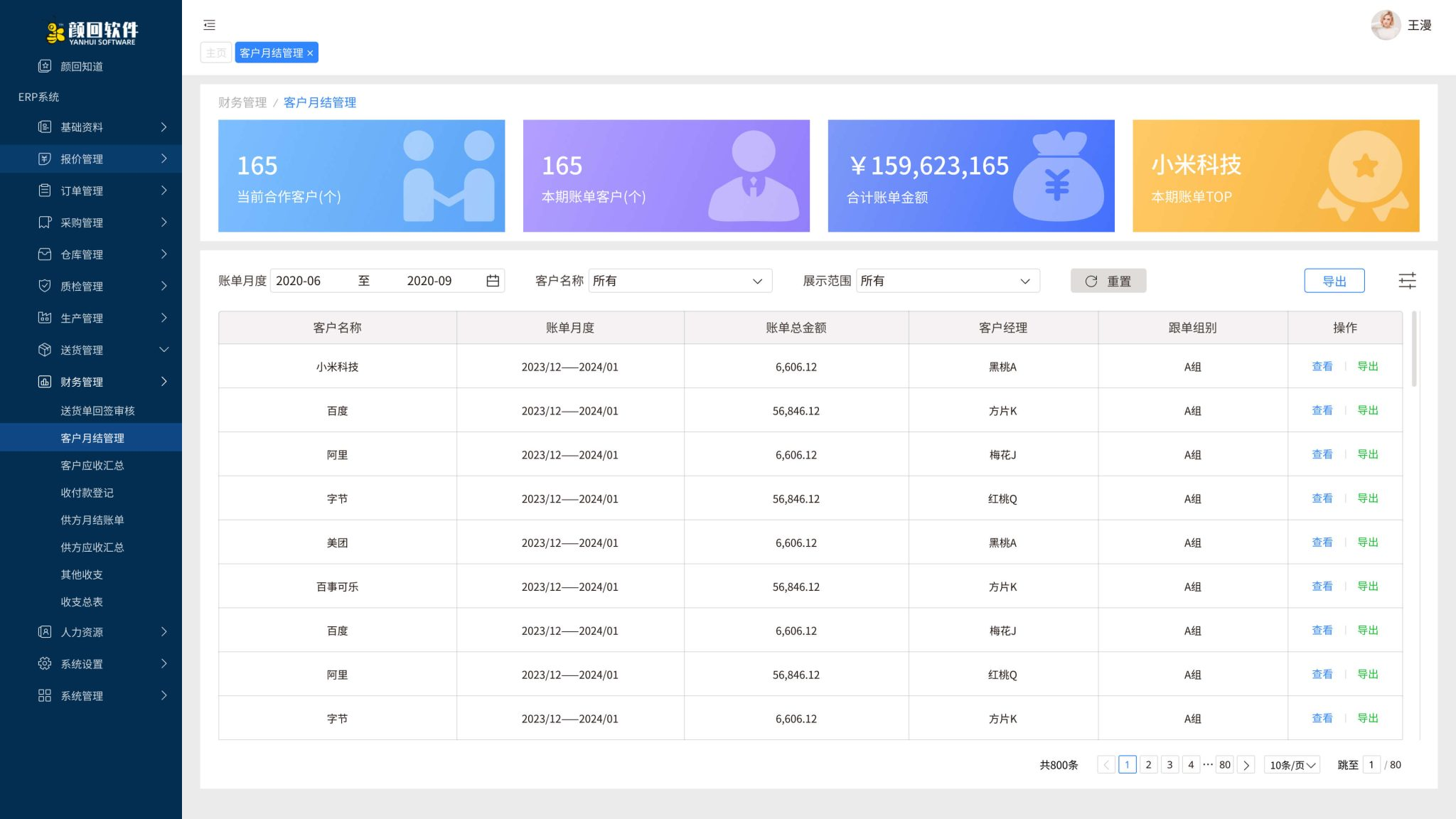Screen dimensions: 1456x819
Task: Click the 财务管理 chart icon
Action: pyautogui.click(x=44, y=382)
